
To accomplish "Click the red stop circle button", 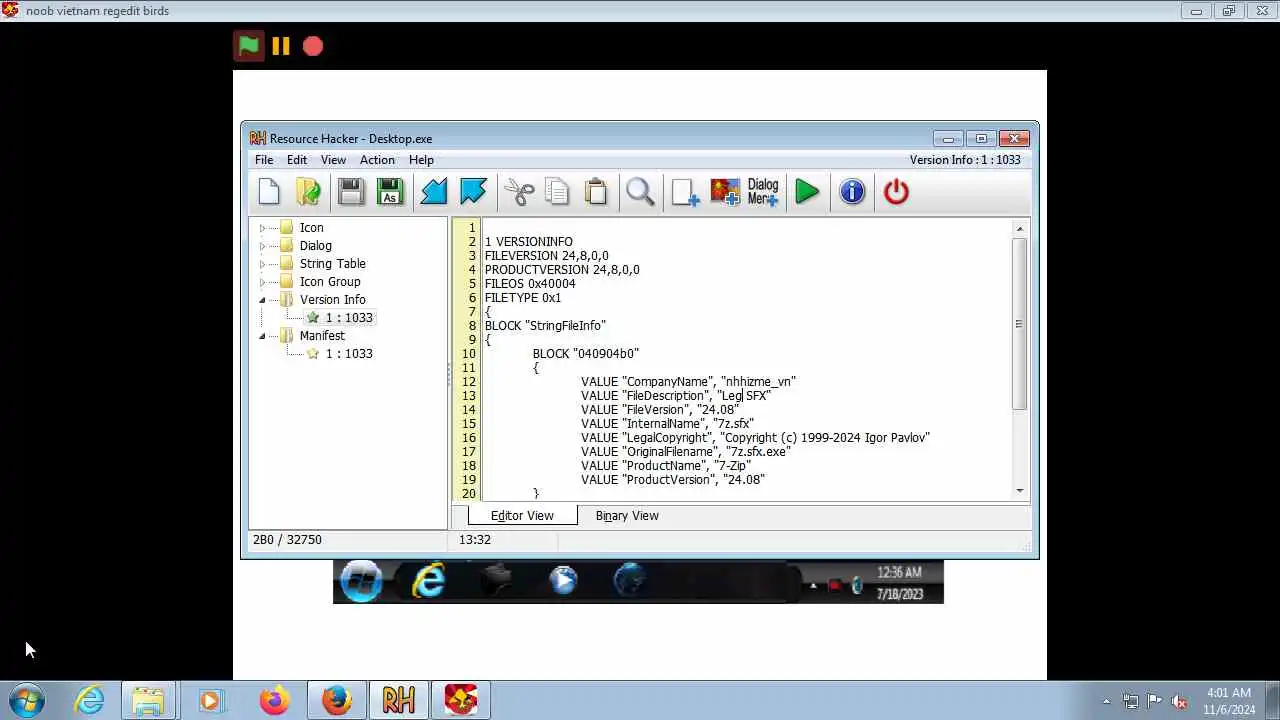I will click(313, 46).
